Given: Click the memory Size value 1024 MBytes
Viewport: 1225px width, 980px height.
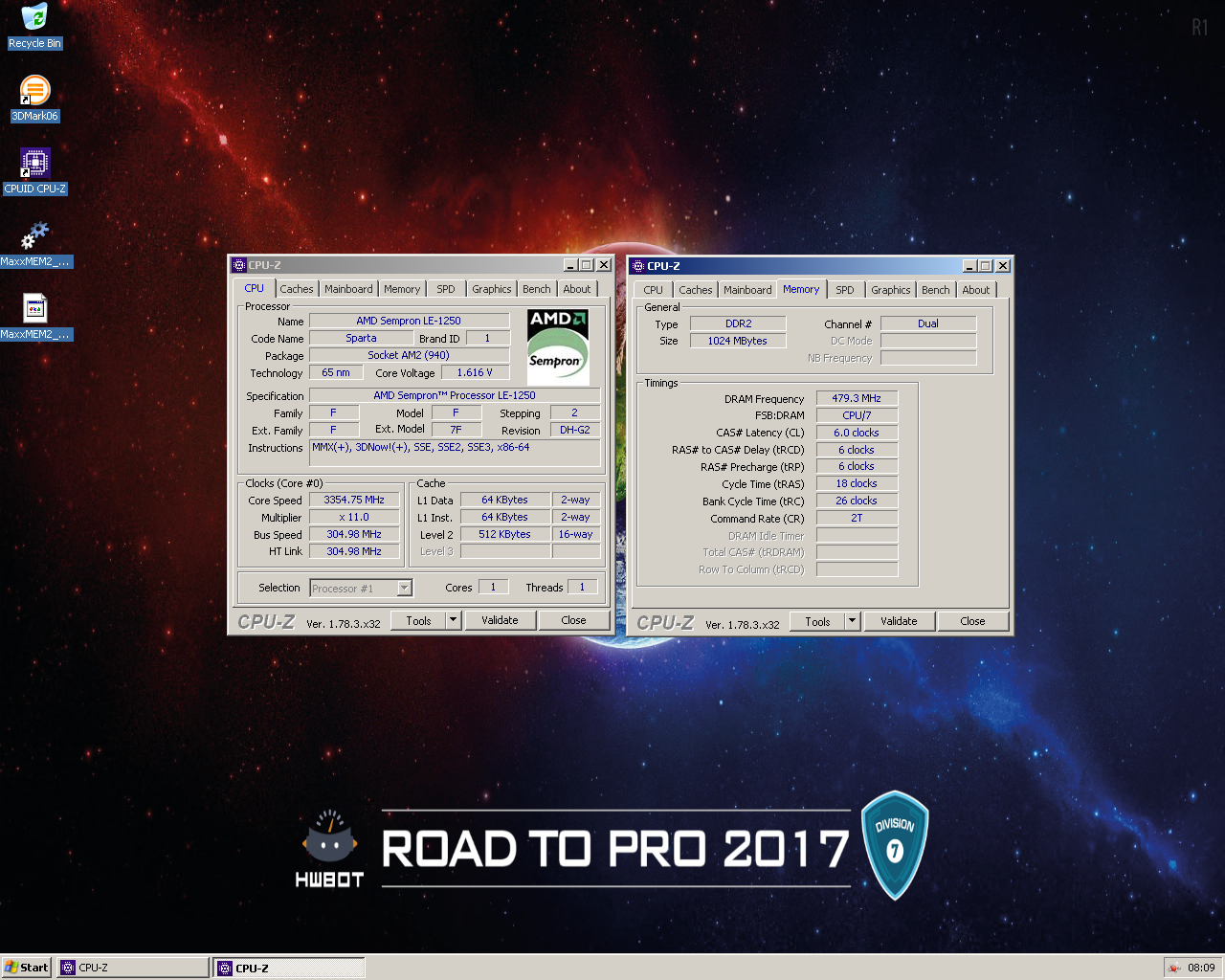Looking at the screenshot, I should (x=738, y=341).
